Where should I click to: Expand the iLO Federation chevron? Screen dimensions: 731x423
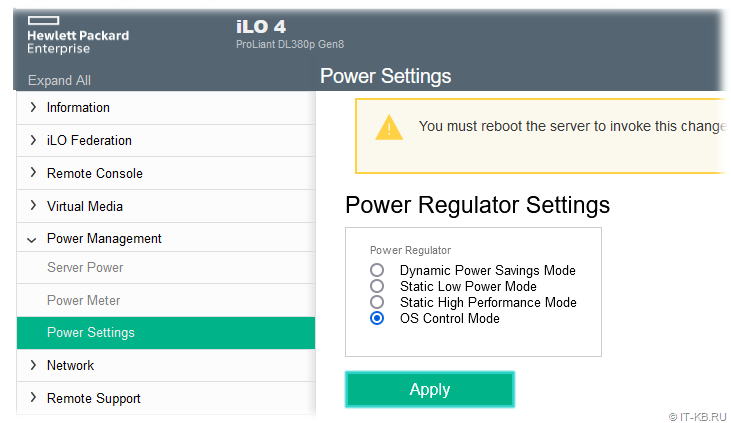coord(33,140)
